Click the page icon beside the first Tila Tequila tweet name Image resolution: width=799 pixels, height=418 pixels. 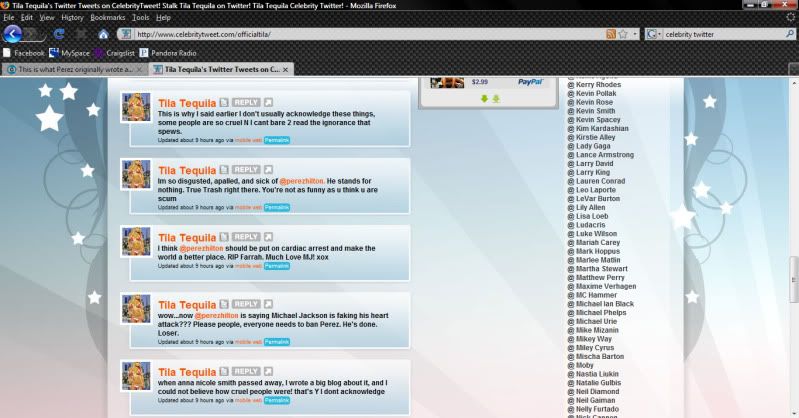coord(224,103)
